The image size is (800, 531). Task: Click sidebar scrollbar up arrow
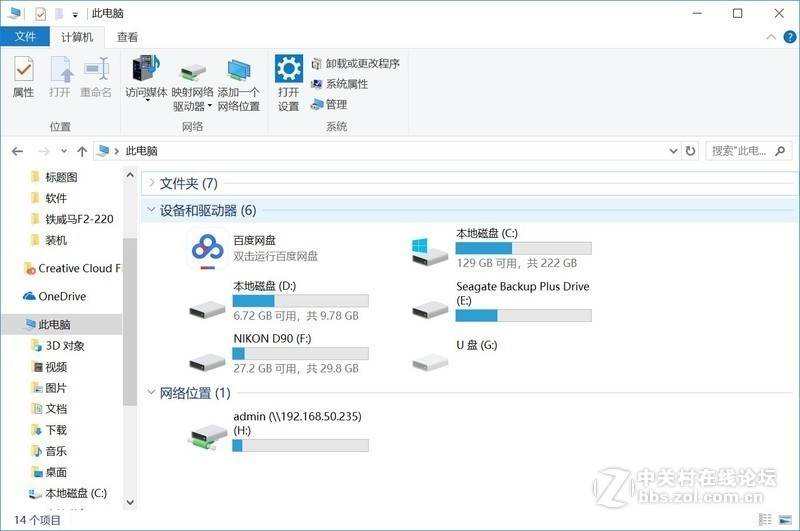tap(130, 175)
